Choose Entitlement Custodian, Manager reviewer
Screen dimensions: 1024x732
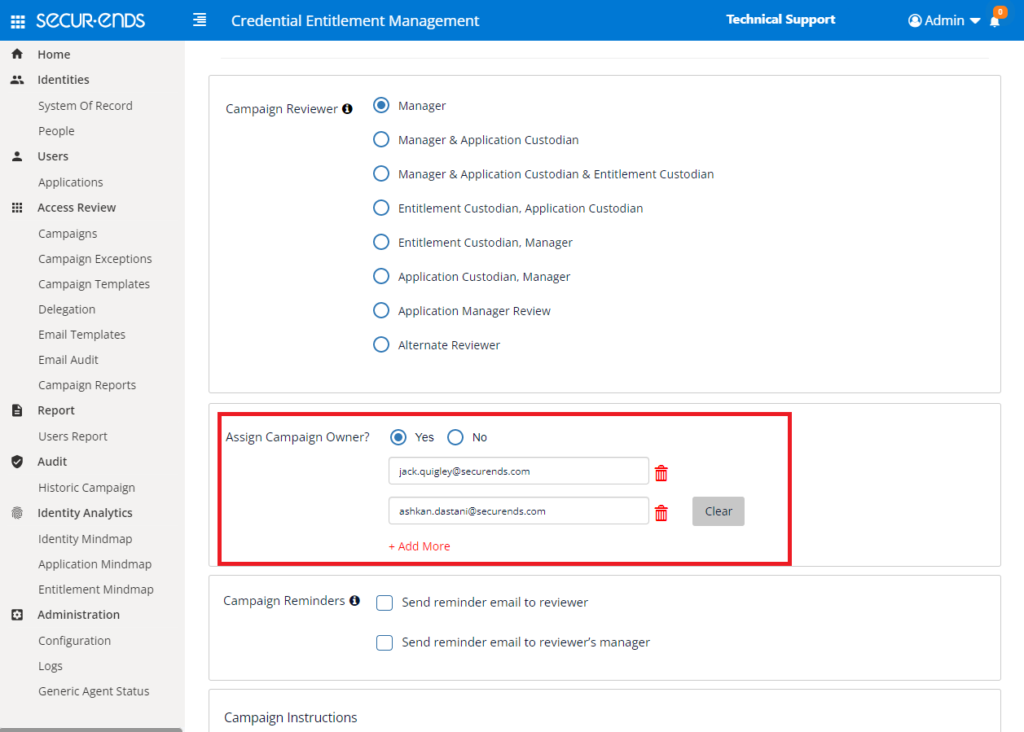(x=381, y=242)
